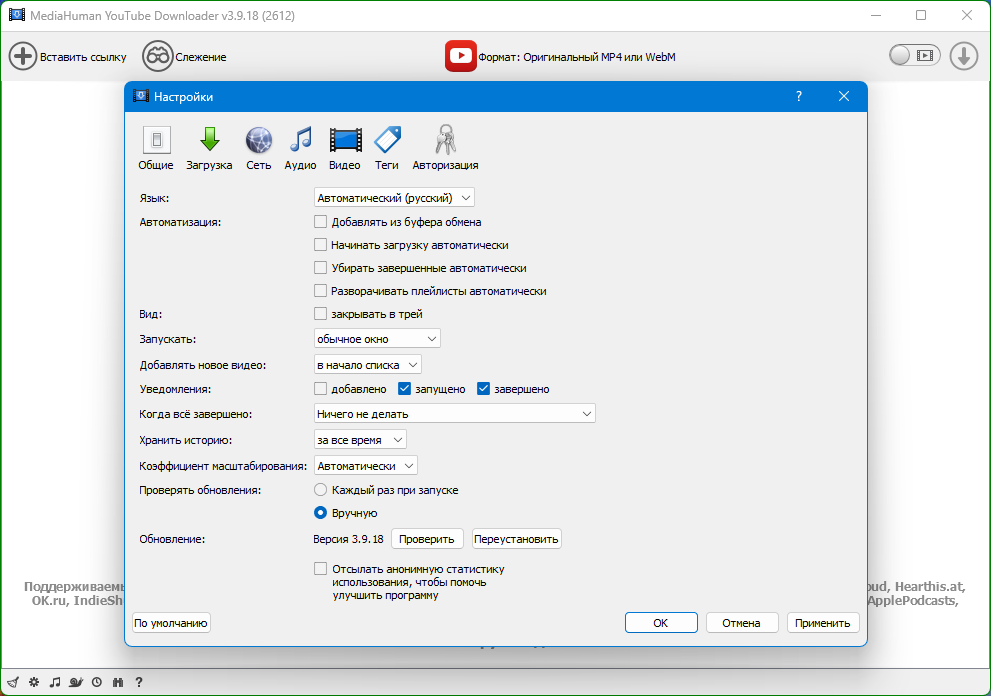Switch to the Сеть settings tab
Viewport: 991px width, 696px height.
(x=258, y=148)
